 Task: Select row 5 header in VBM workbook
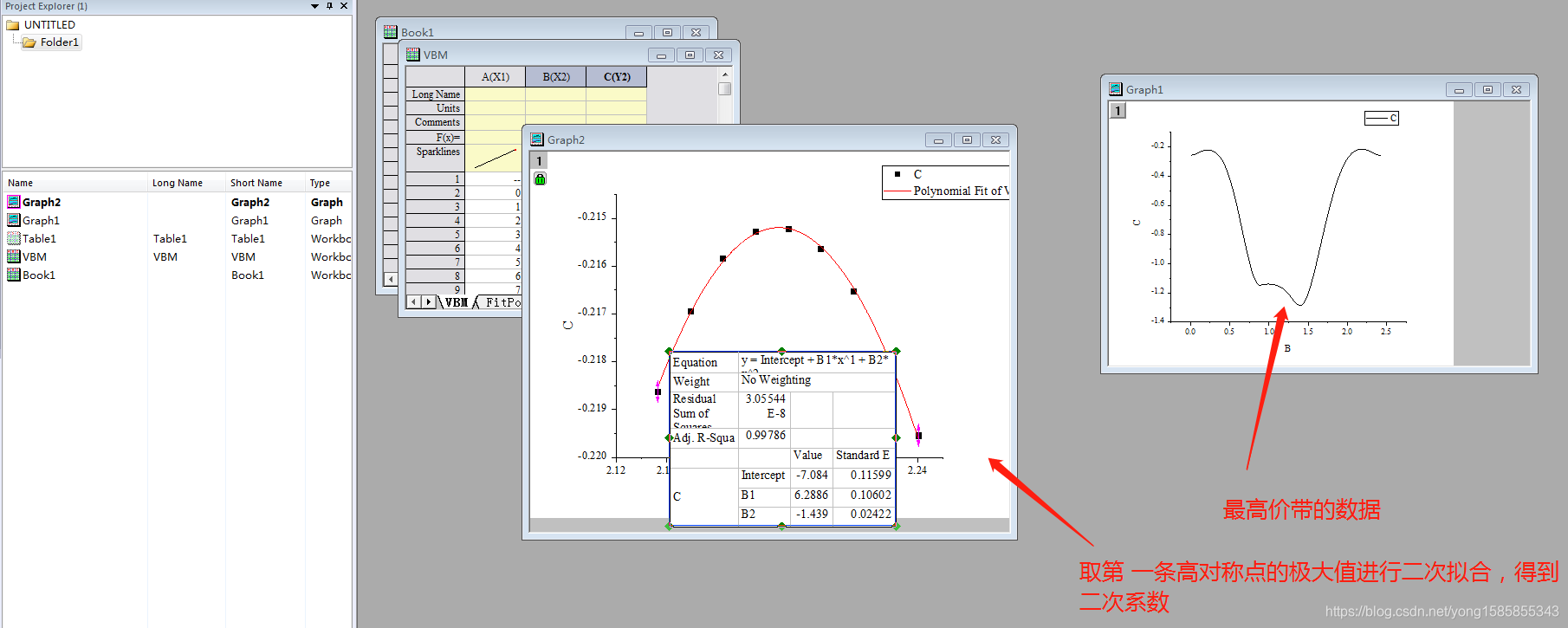(x=436, y=235)
